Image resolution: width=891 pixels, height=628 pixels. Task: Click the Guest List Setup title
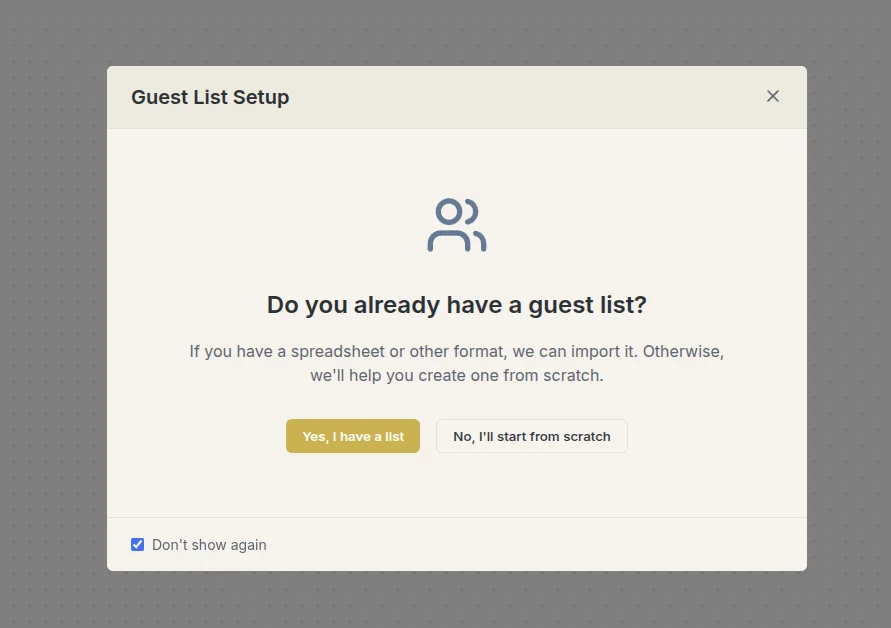(210, 97)
